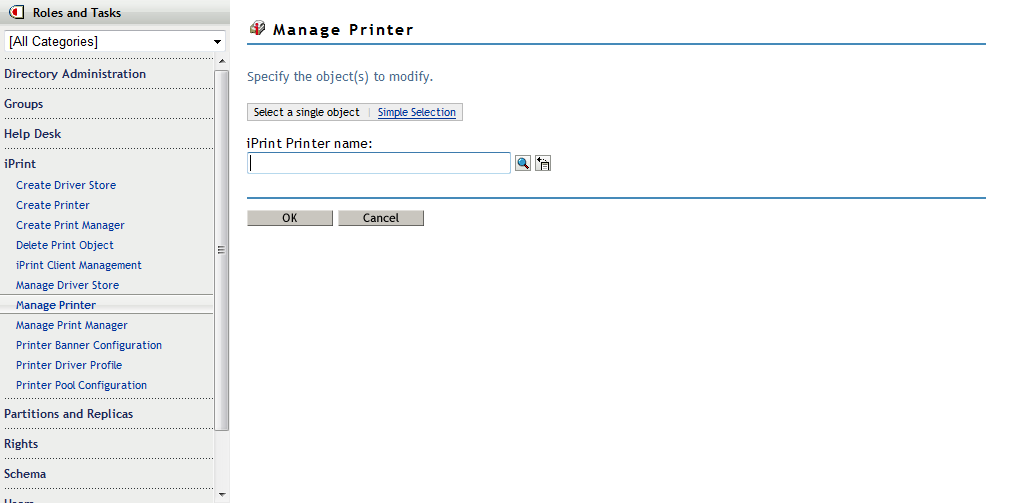The width and height of the screenshot is (1020, 503).
Task: Expand the Schema role
Action: point(25,474)
